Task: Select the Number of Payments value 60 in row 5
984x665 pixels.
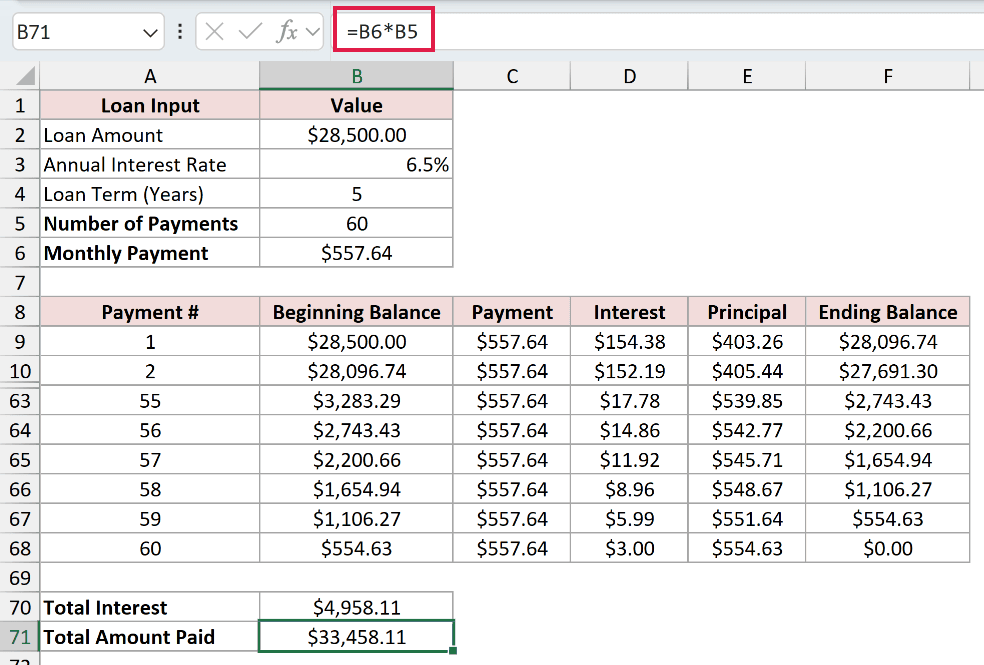Action: click(356, 223)
